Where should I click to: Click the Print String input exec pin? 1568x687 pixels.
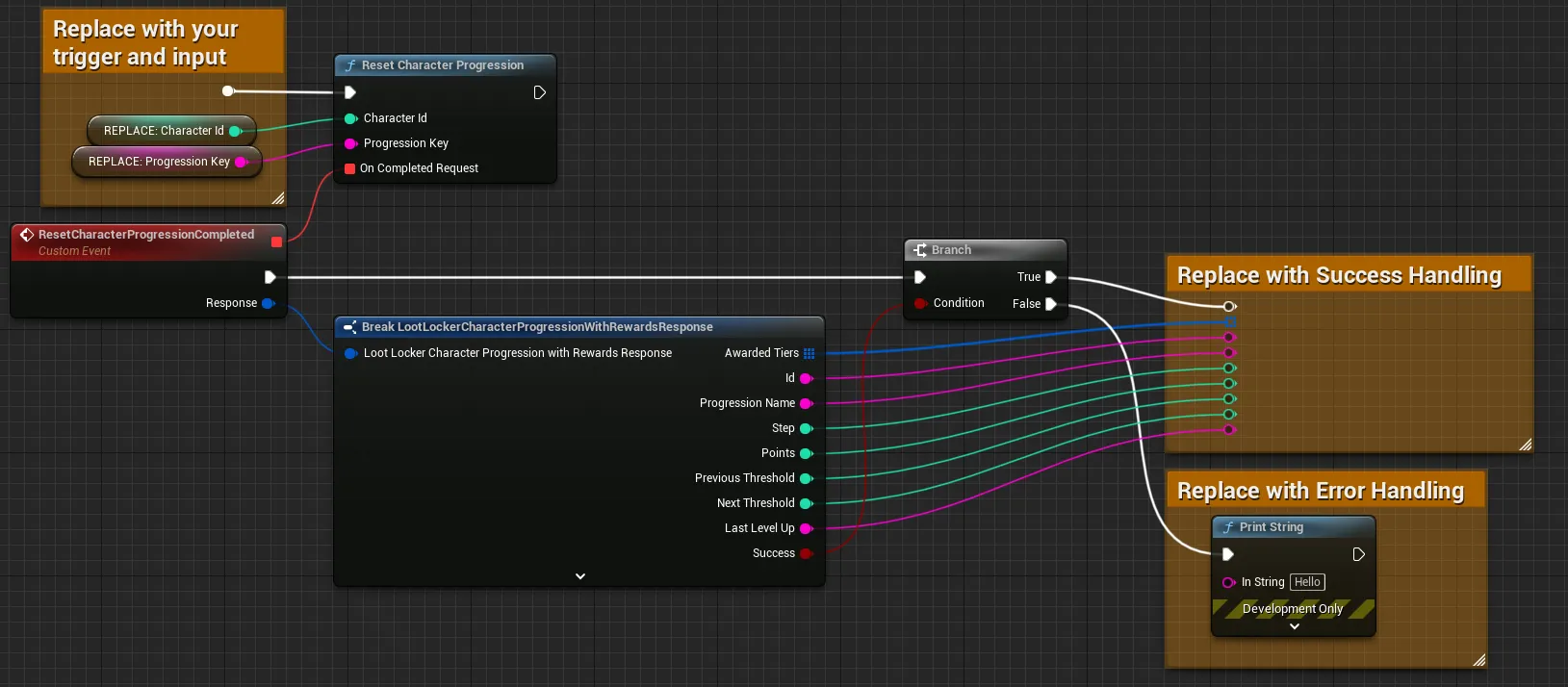point(1228,554)
